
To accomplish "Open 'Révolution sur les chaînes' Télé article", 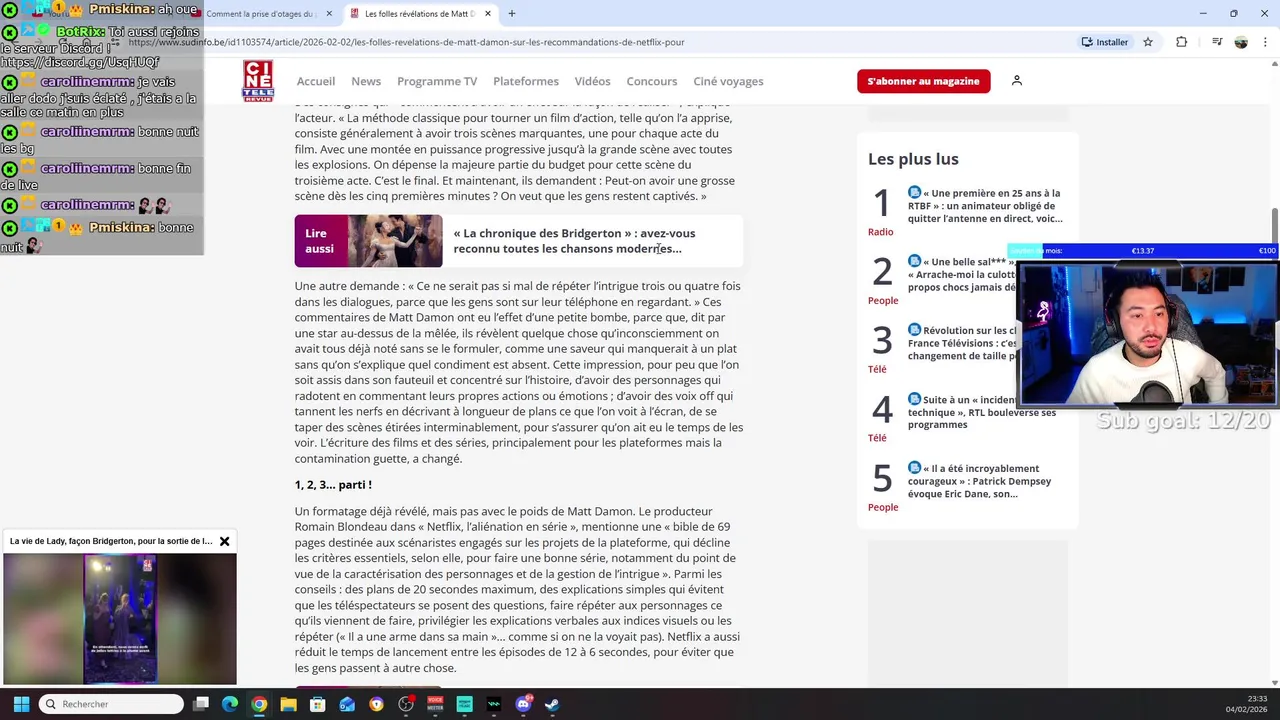I will [961, 343].
